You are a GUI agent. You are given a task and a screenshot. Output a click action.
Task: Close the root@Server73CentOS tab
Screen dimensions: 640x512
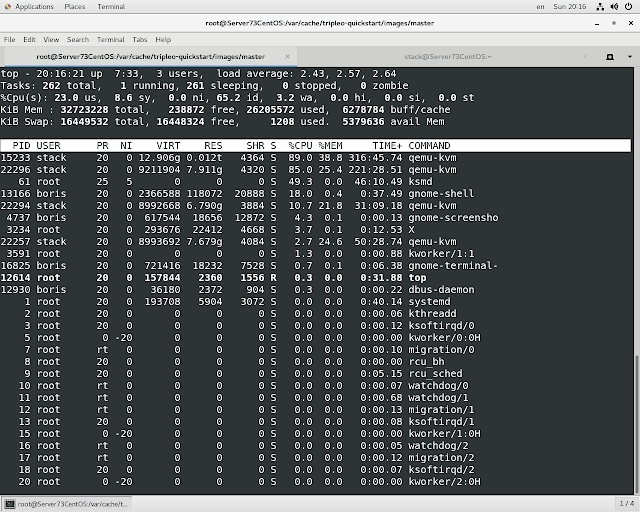[x=287, y=57]
